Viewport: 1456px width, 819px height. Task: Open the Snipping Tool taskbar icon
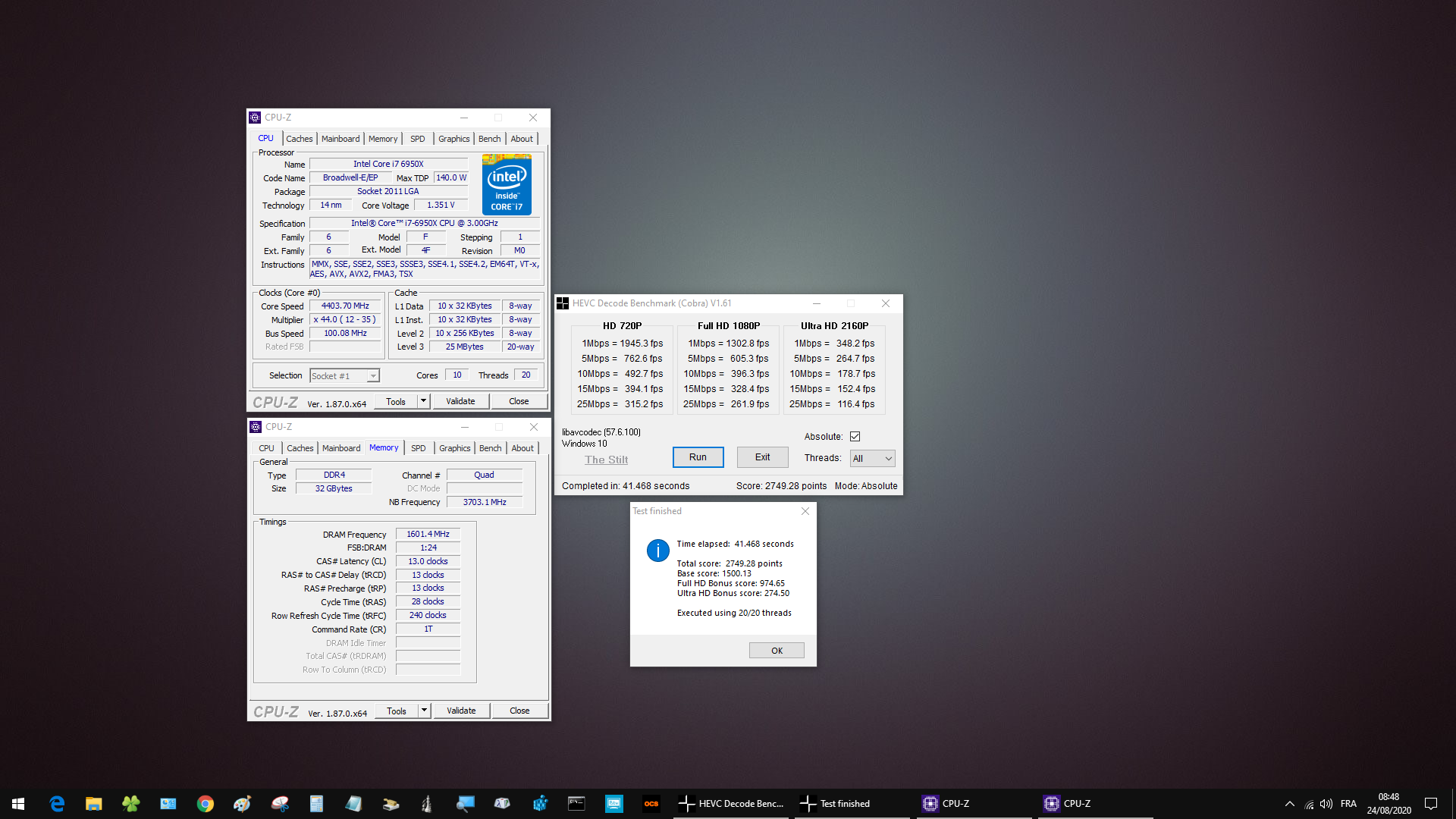pos(280,804)
